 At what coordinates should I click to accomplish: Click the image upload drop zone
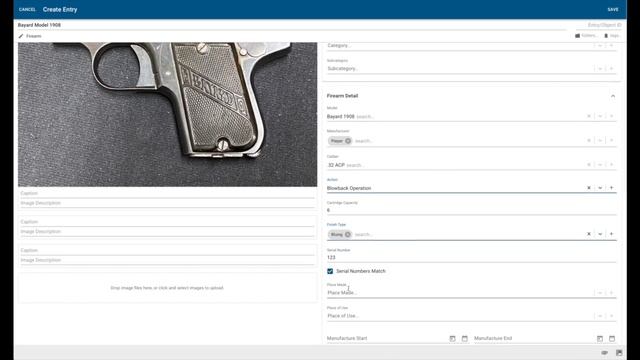(167, 288)
